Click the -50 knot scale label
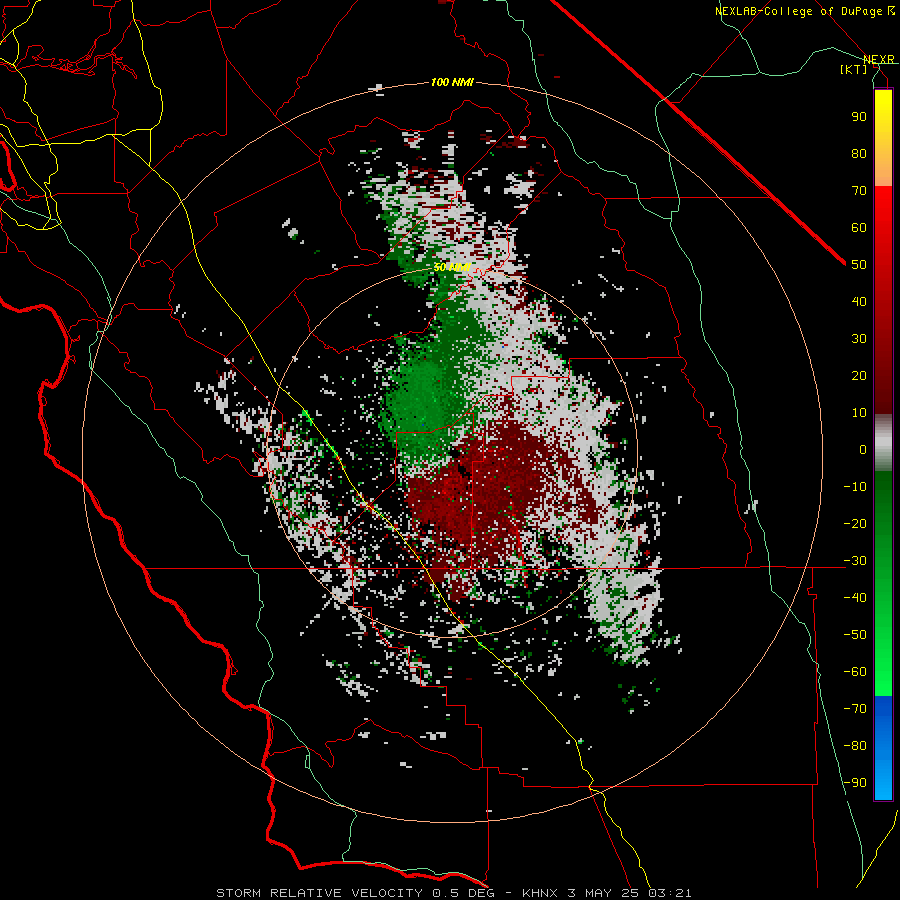Viewport: 900px width, 900px height. coord(855,635)
